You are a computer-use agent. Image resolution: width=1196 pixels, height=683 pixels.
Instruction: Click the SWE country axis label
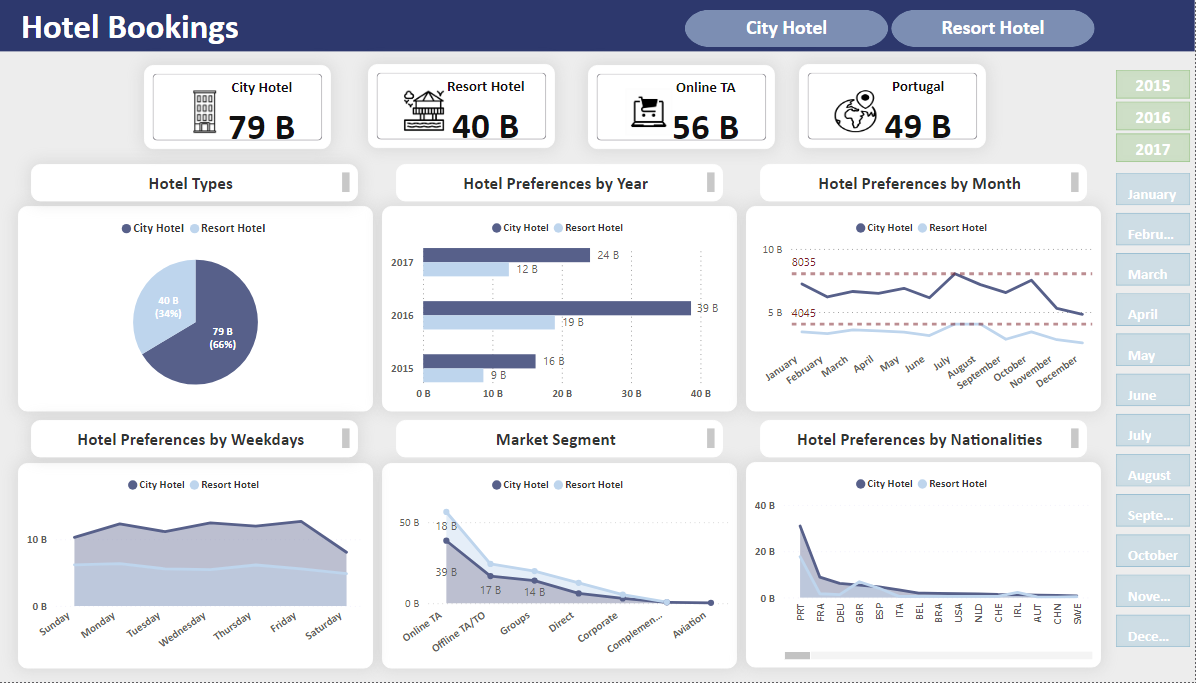(x=1078, y=614)
